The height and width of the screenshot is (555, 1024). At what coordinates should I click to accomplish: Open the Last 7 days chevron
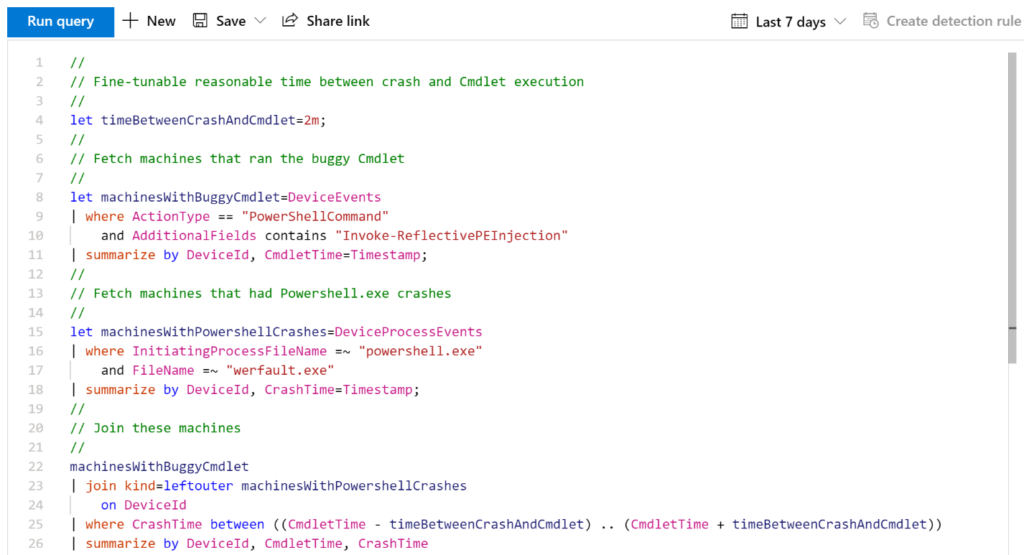840,21
